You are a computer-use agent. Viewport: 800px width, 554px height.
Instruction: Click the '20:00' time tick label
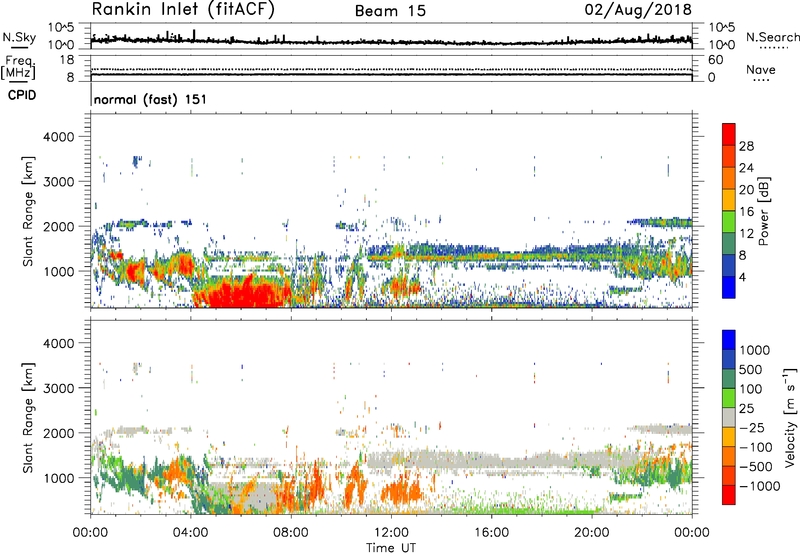(591, 533)
